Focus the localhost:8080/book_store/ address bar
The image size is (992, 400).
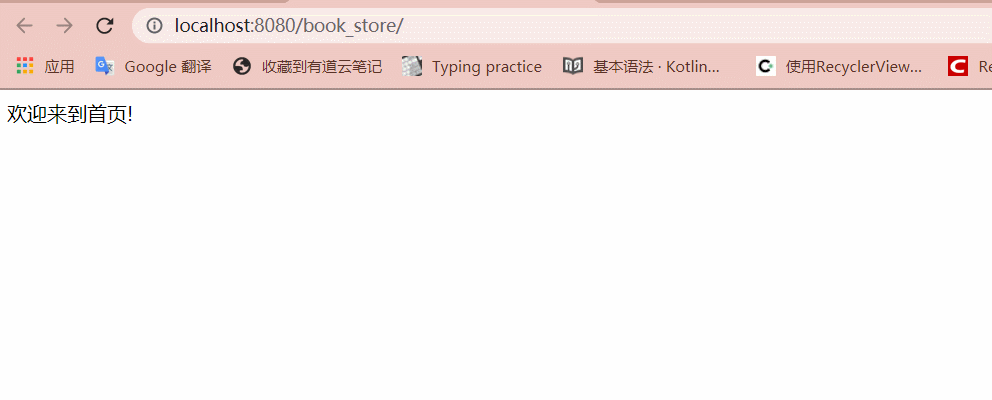click(x=288, y=26)
